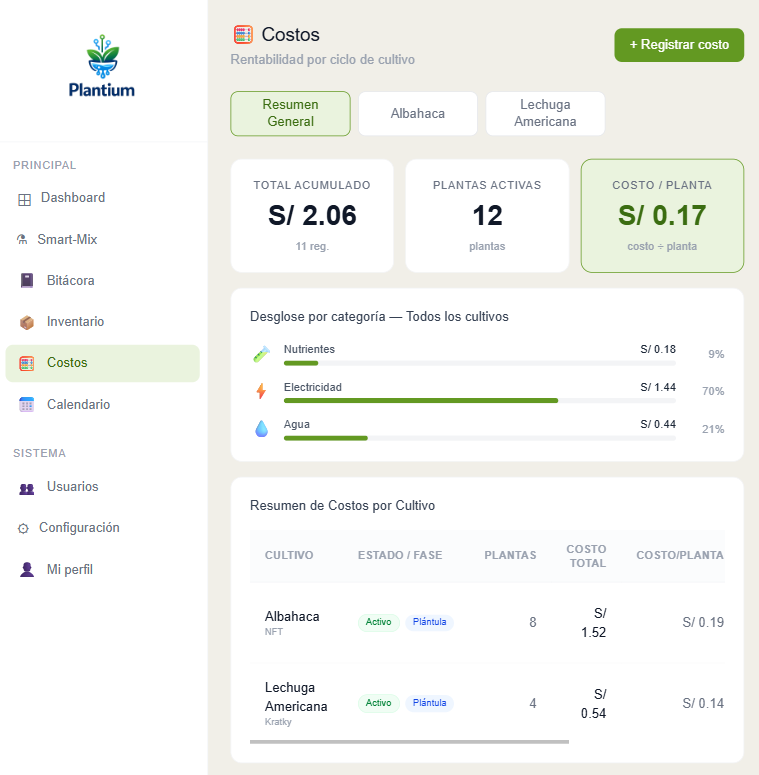The height and width of the screenshot is (775, 759).
Task: Open the Inventario page
Action: coord(102,322)
